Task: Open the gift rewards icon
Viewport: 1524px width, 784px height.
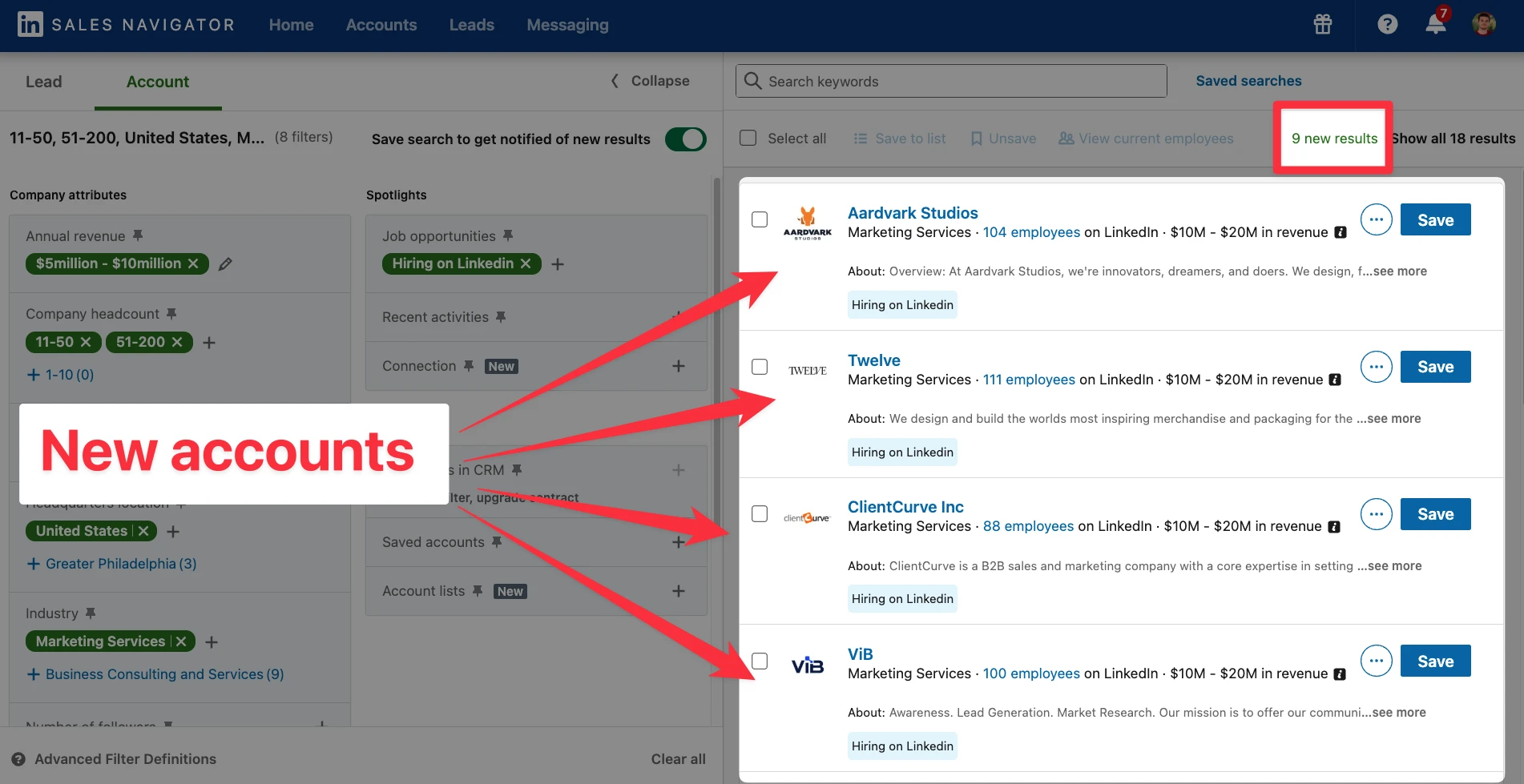Action: [1323, 24]
